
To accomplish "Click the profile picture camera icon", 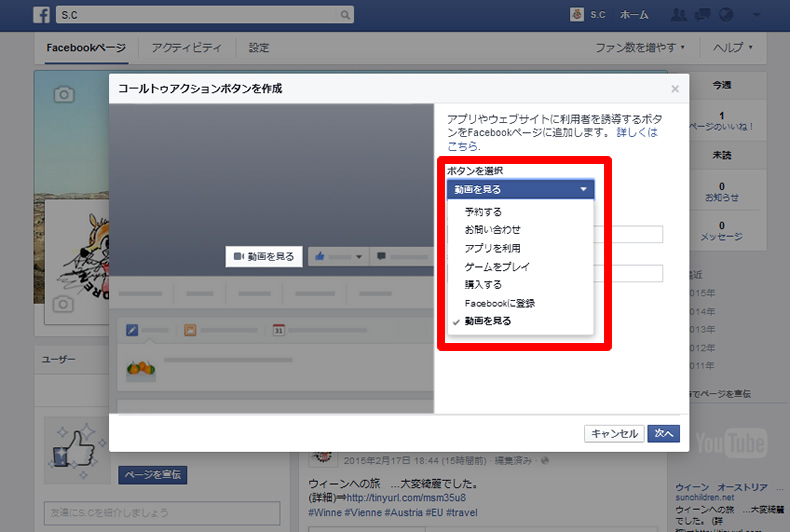I will pos(63,304).
